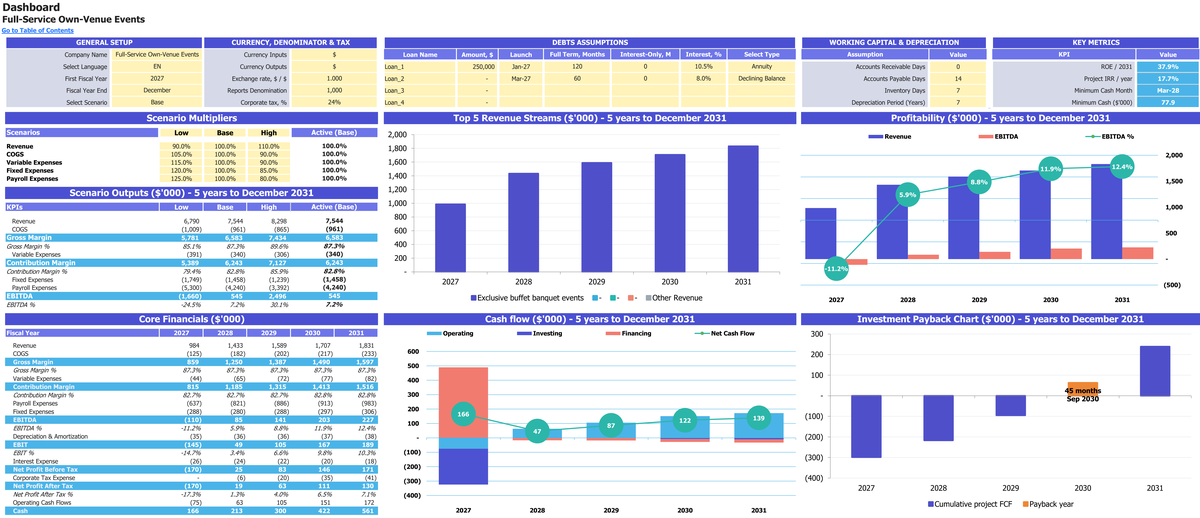Screen dimensions: 1200x518
Task: Select the Minimum Cash Month value Mar-28
Action: click(x=1168, y=90)
